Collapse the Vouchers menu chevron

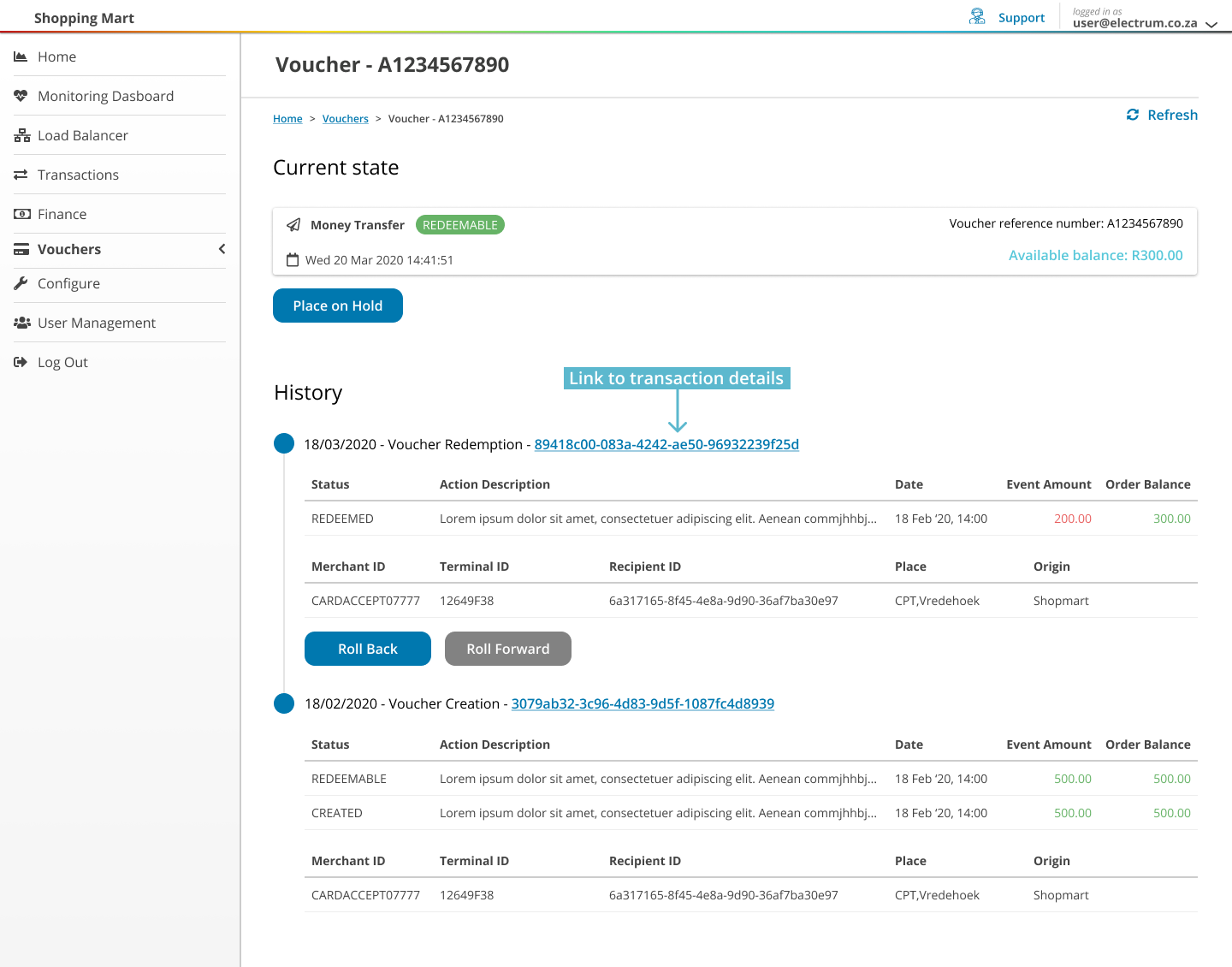pyautogui.click(x=222, y=249)
